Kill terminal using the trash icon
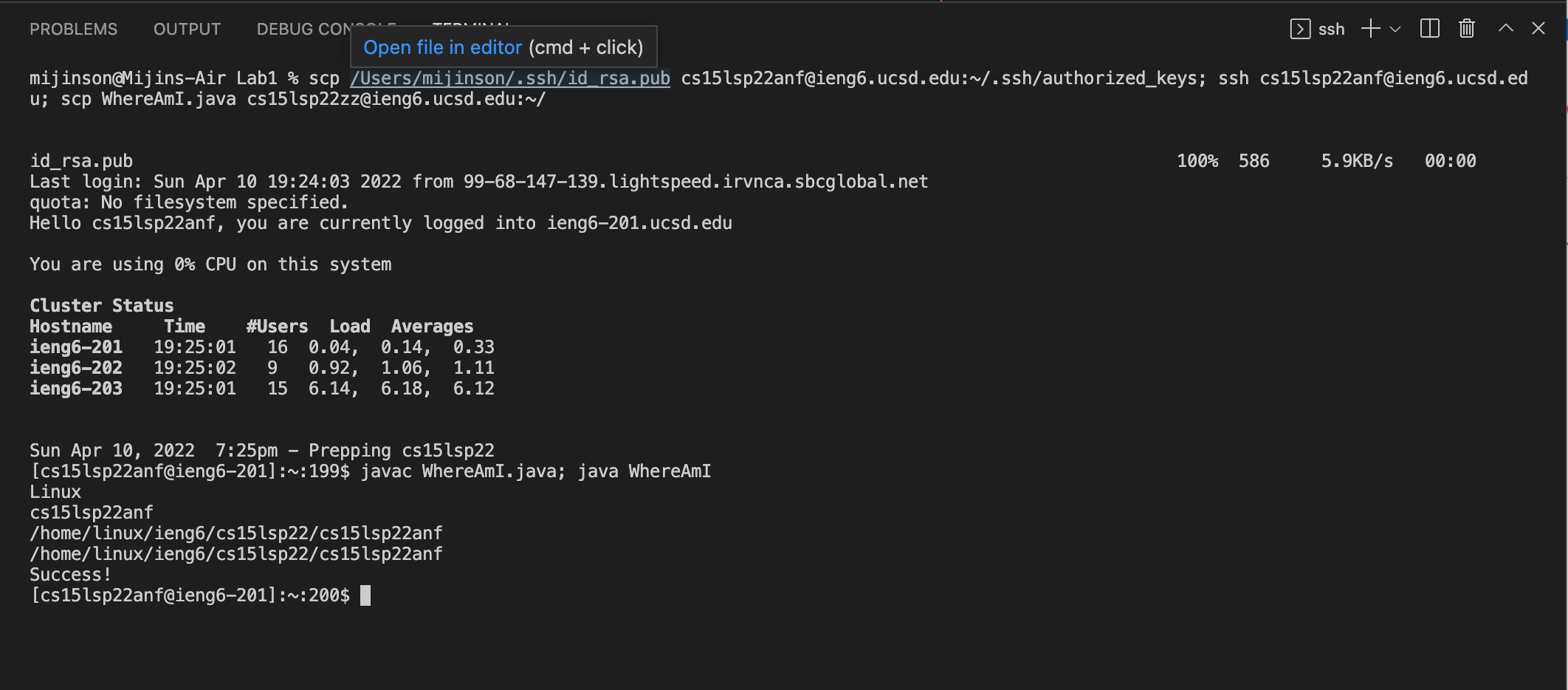 (1467, 29)
